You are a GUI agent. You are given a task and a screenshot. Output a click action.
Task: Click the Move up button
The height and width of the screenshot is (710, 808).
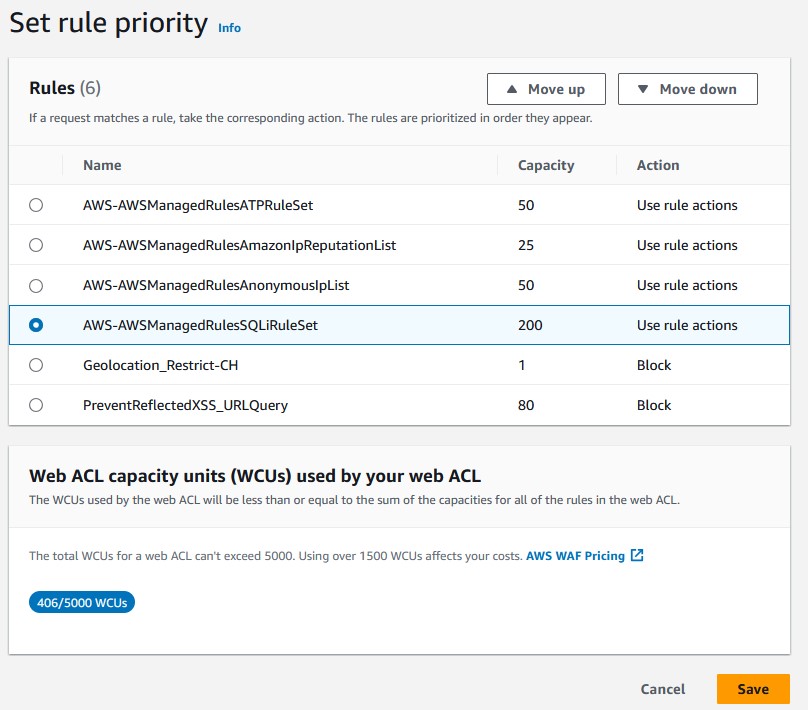[x=546, y=89]
